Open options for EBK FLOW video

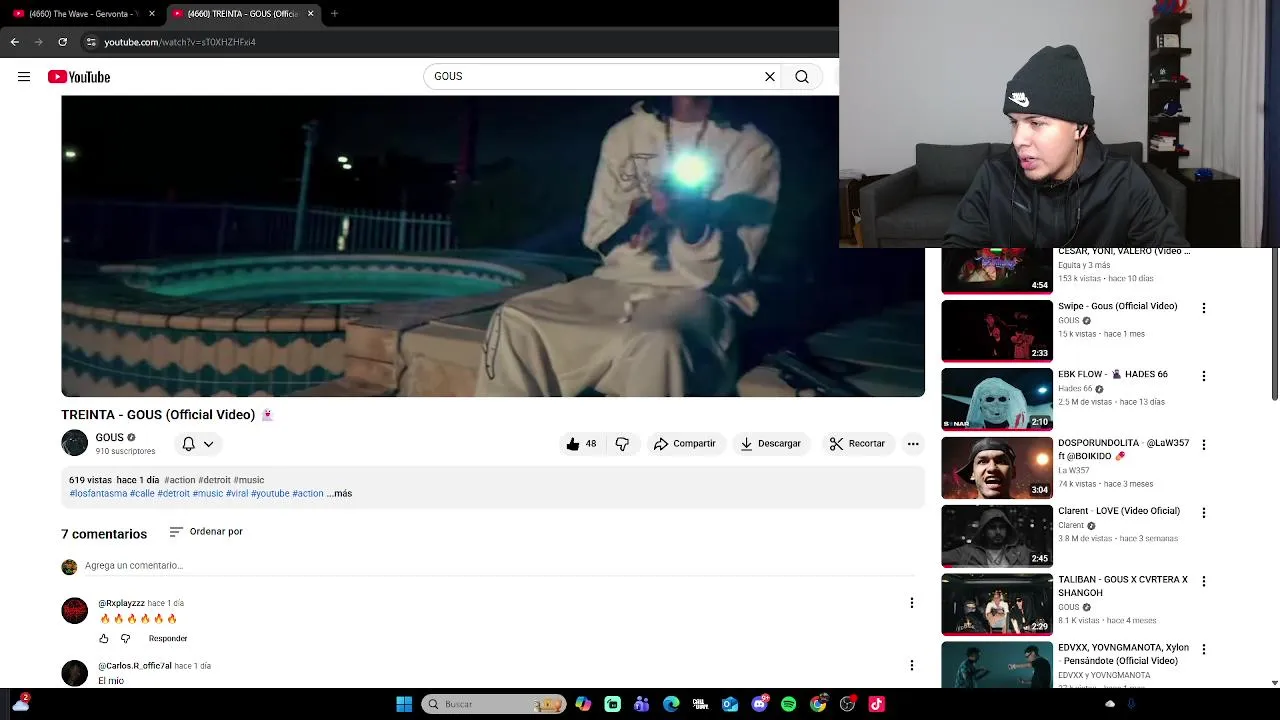(1204, 376)
